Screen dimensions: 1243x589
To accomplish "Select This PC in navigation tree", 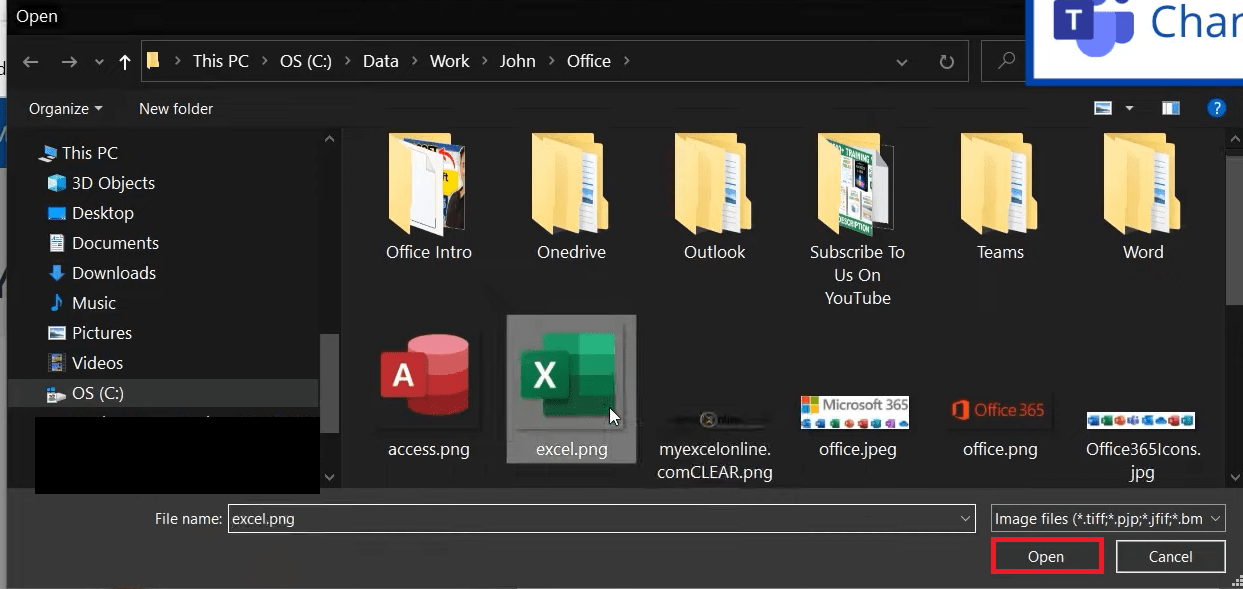I will (x=78, y=153).
